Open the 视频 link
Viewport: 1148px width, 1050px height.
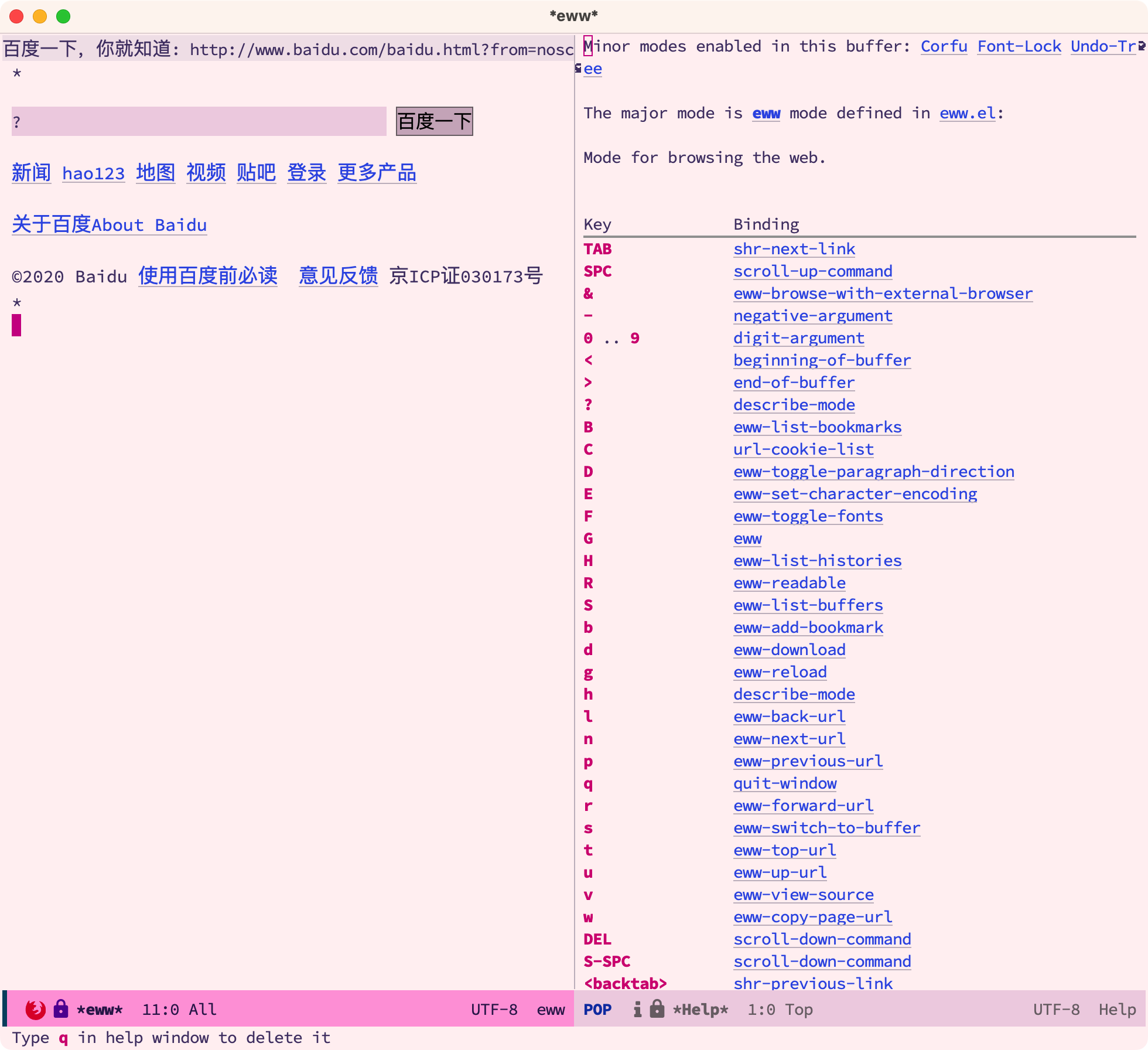(206, 173)
